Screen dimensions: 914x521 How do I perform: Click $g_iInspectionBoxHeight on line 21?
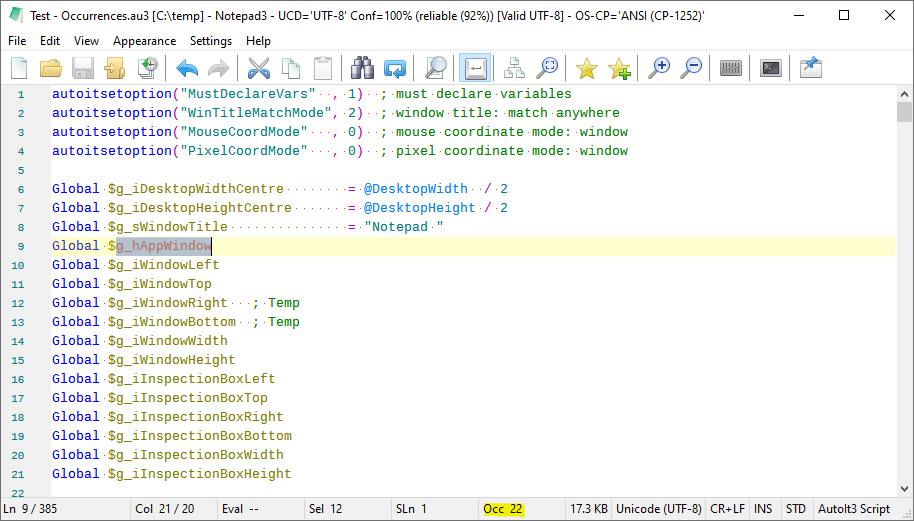tap(199, 474)
